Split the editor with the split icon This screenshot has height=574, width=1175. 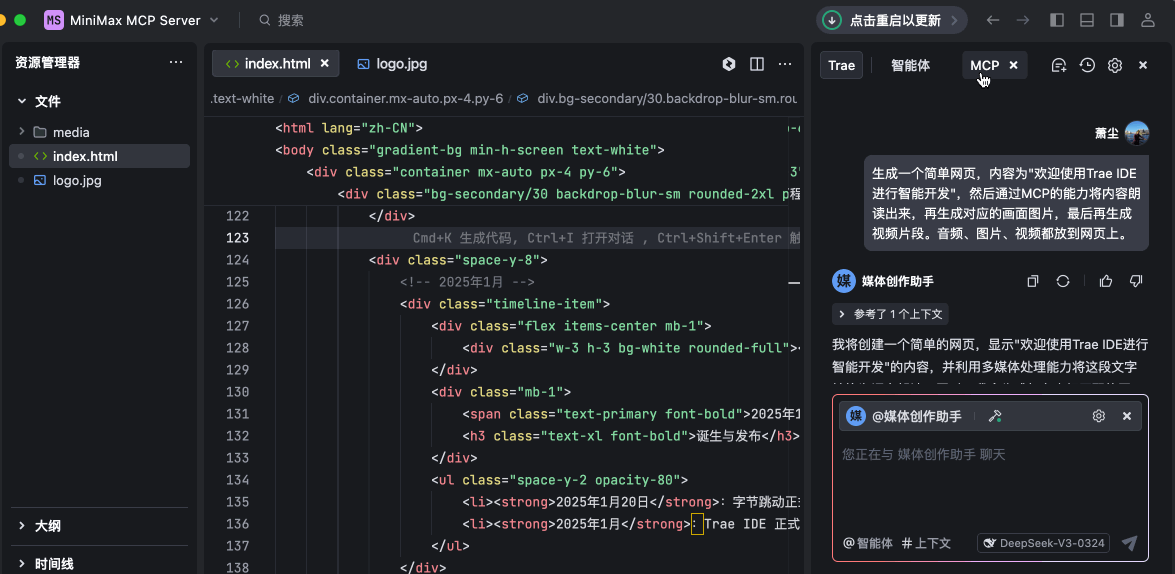pos(757,64)
